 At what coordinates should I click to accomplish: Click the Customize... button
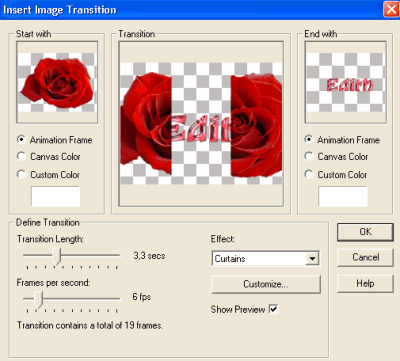[266, 284]
